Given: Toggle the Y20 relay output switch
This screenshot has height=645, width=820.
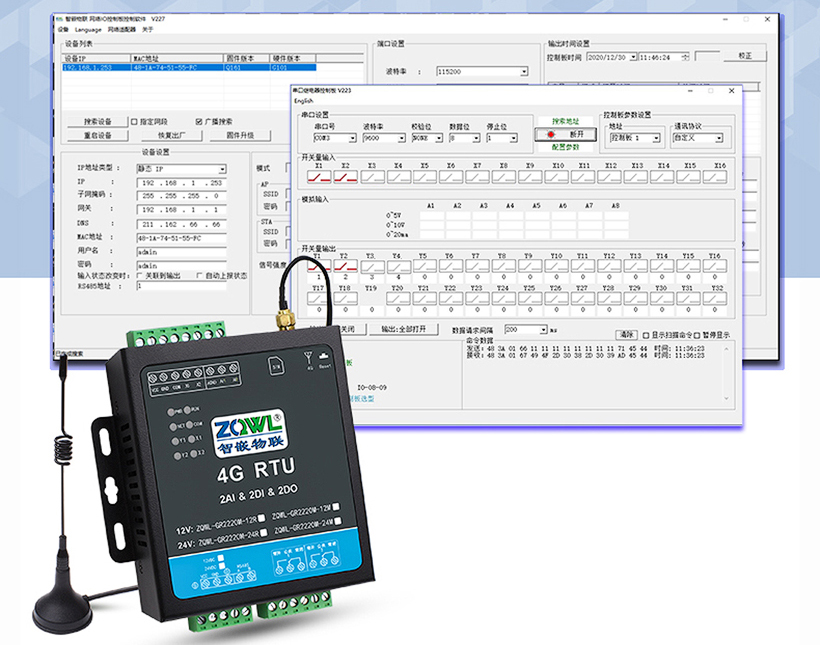Looking at the screenshot, I should click(397, 299).
